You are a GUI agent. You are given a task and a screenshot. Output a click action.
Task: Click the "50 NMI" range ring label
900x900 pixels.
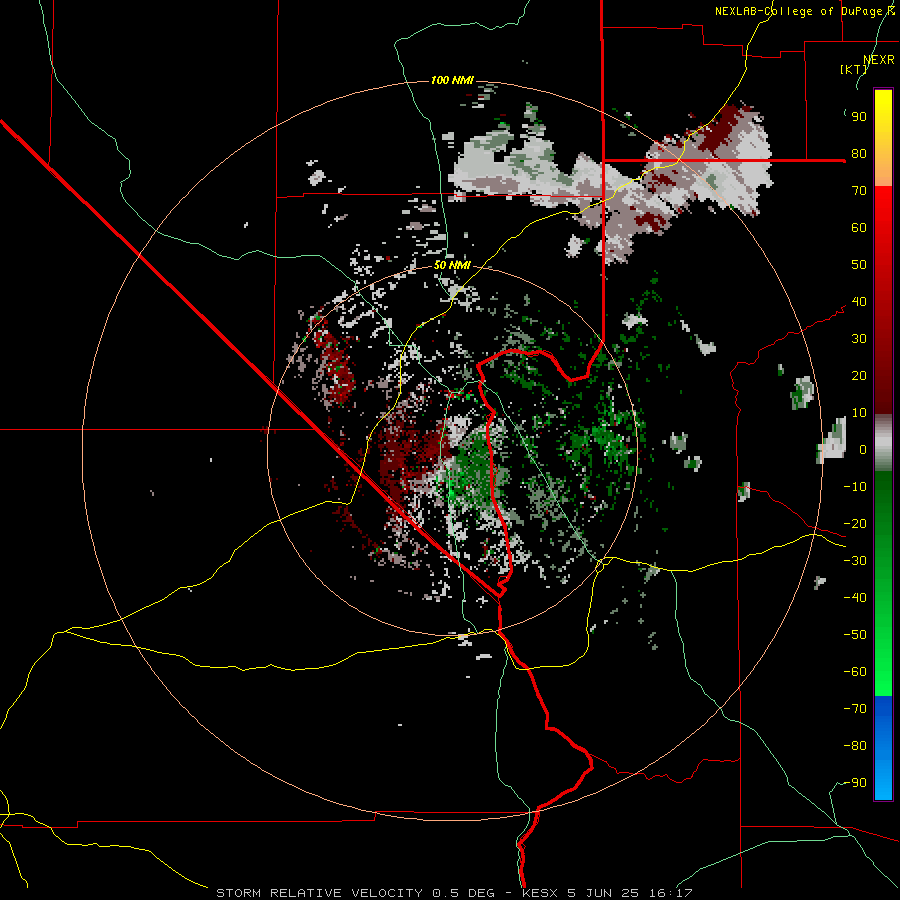click(x=452, y=265)
